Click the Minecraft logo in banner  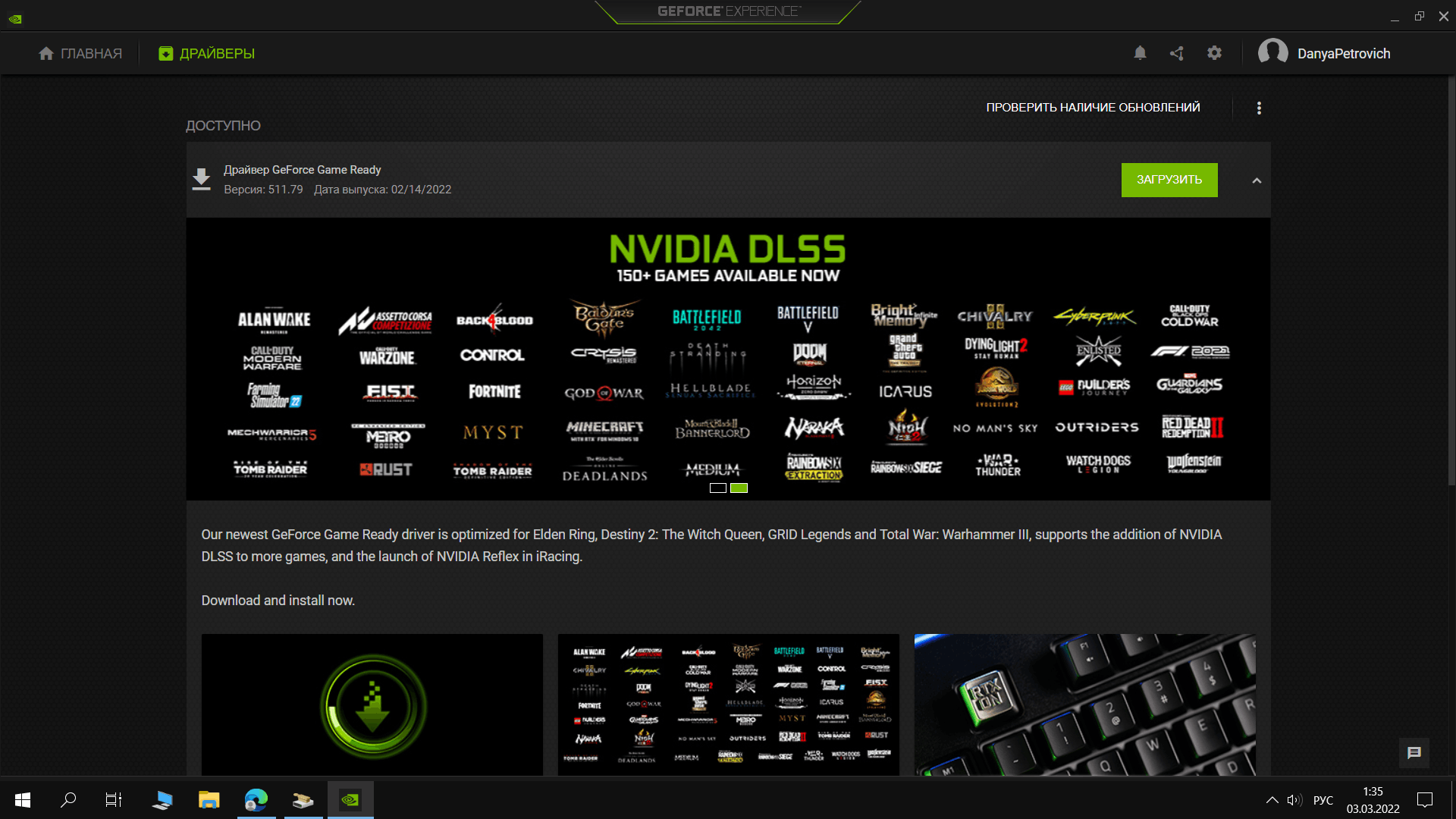click(x=604, y=430)
